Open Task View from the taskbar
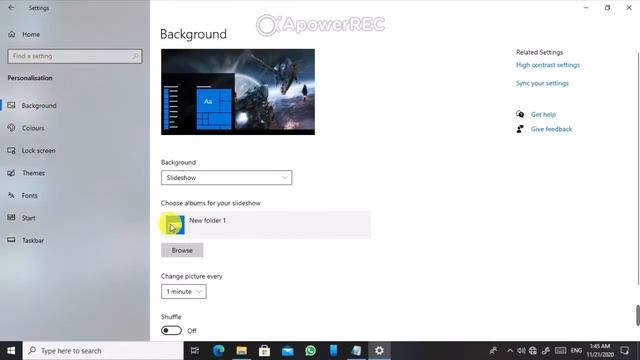Viewport: 640px width, 360px height. point(195,351)
